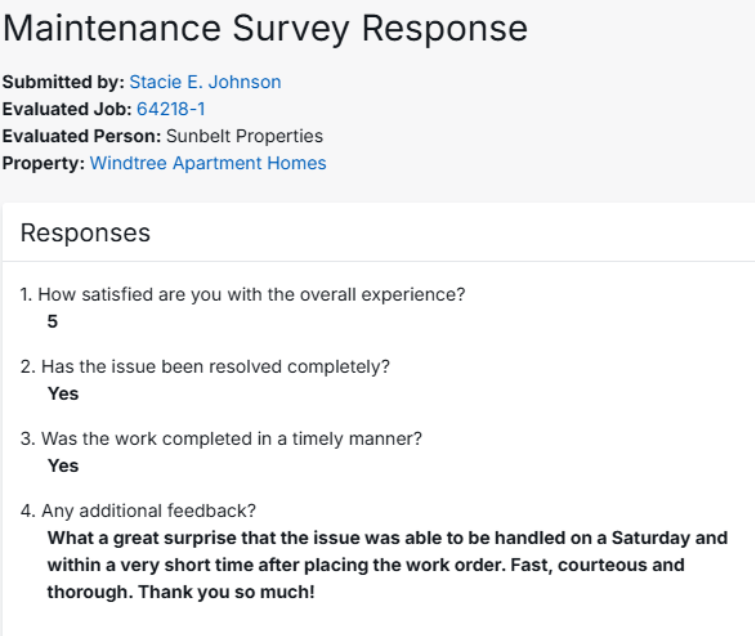Click the overall experience satisfaction question
Screen dimensions: 755x636
coord(243,295)
